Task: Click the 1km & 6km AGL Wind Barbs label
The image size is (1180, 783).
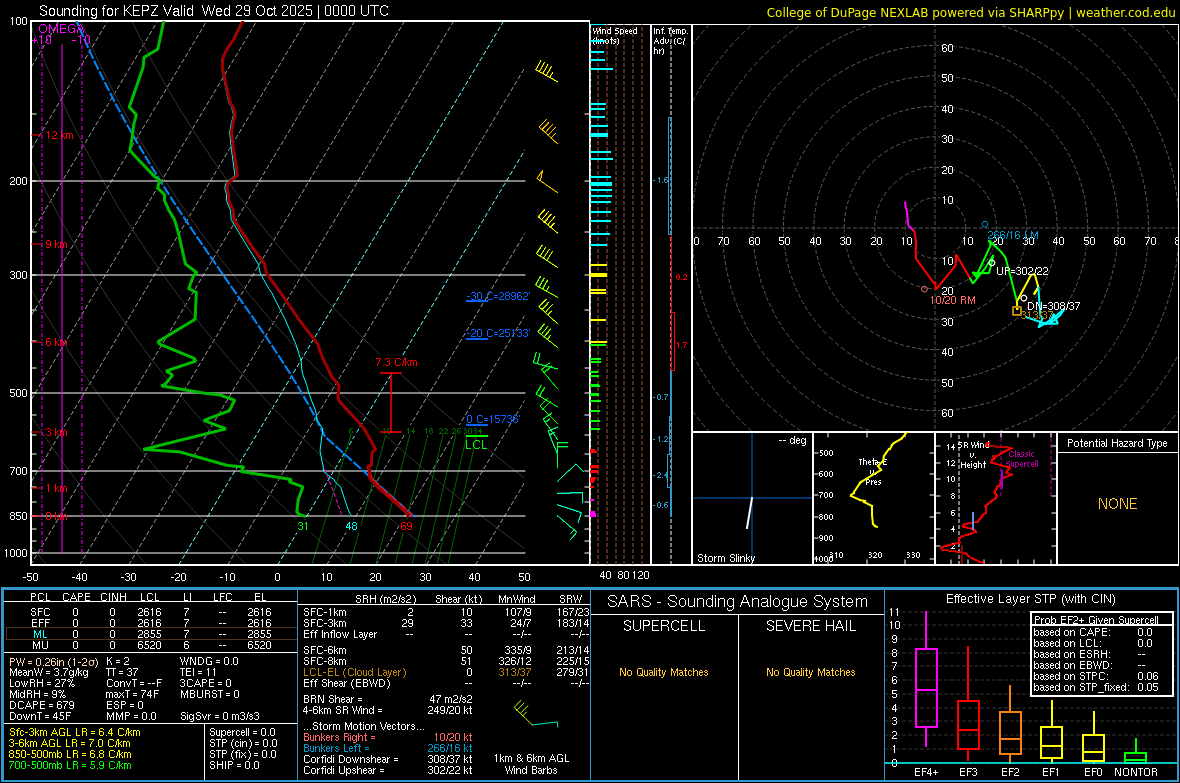Action: (x=531, y=764)
